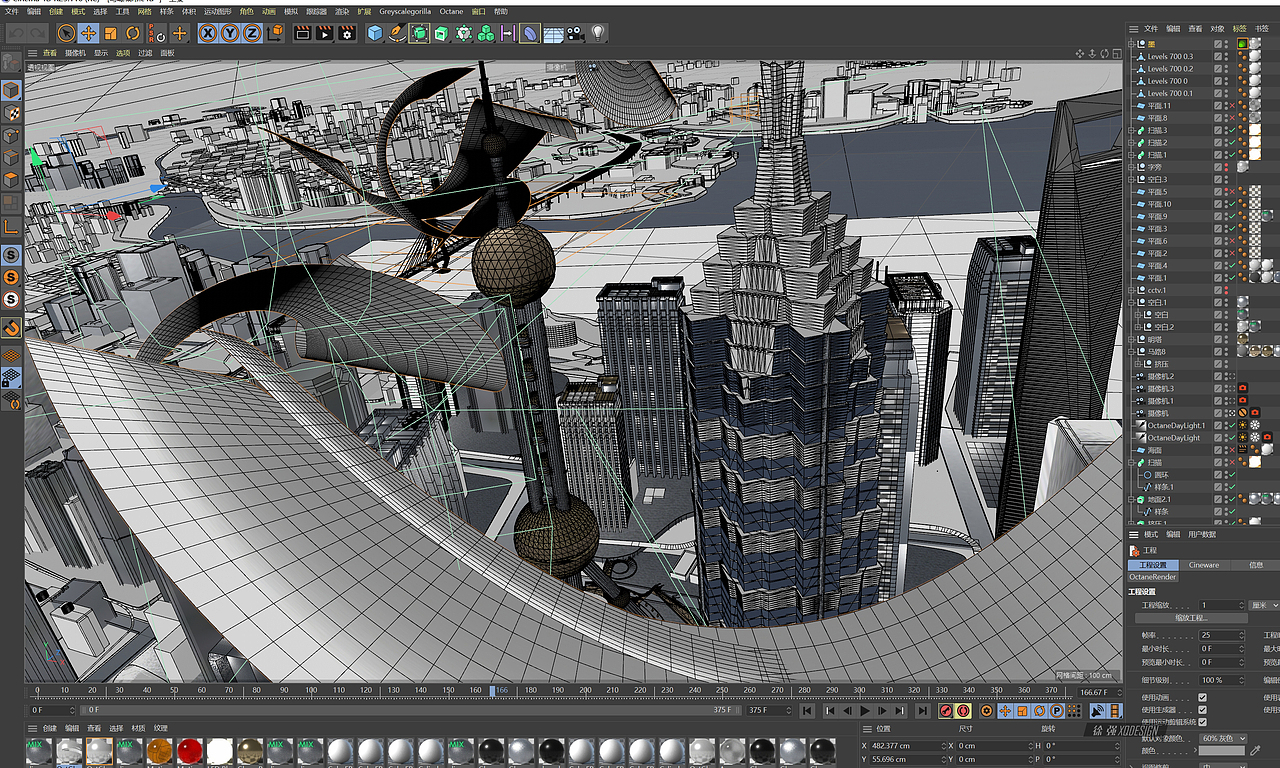
Task: Toggle the X axis lock
Action: coord(208,33)
